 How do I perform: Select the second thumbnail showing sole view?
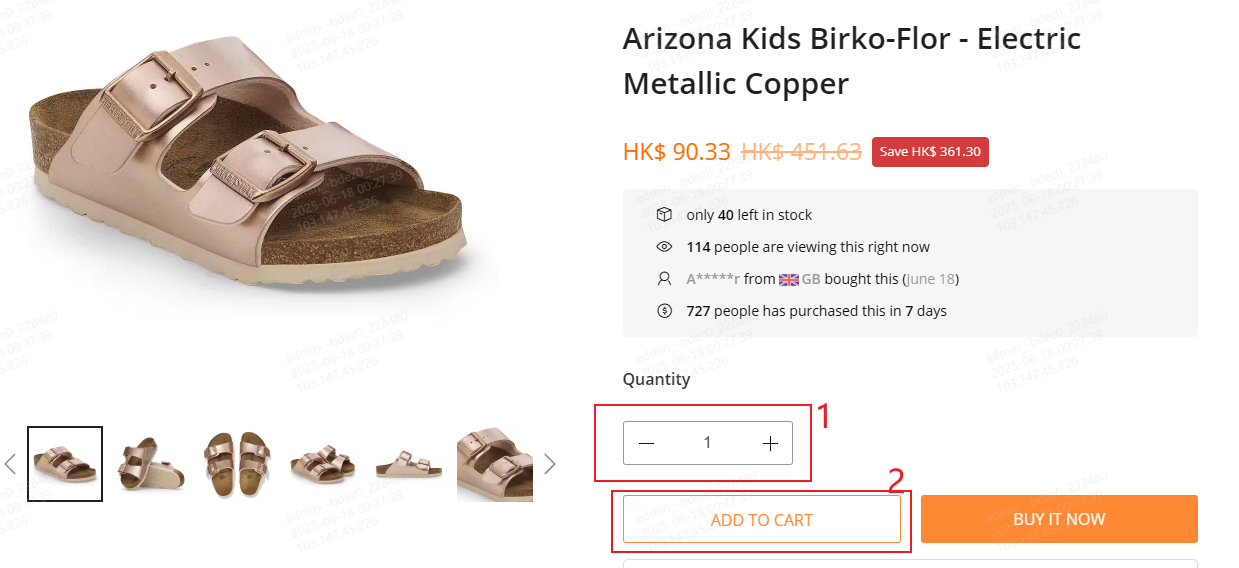tap(150, 464)
